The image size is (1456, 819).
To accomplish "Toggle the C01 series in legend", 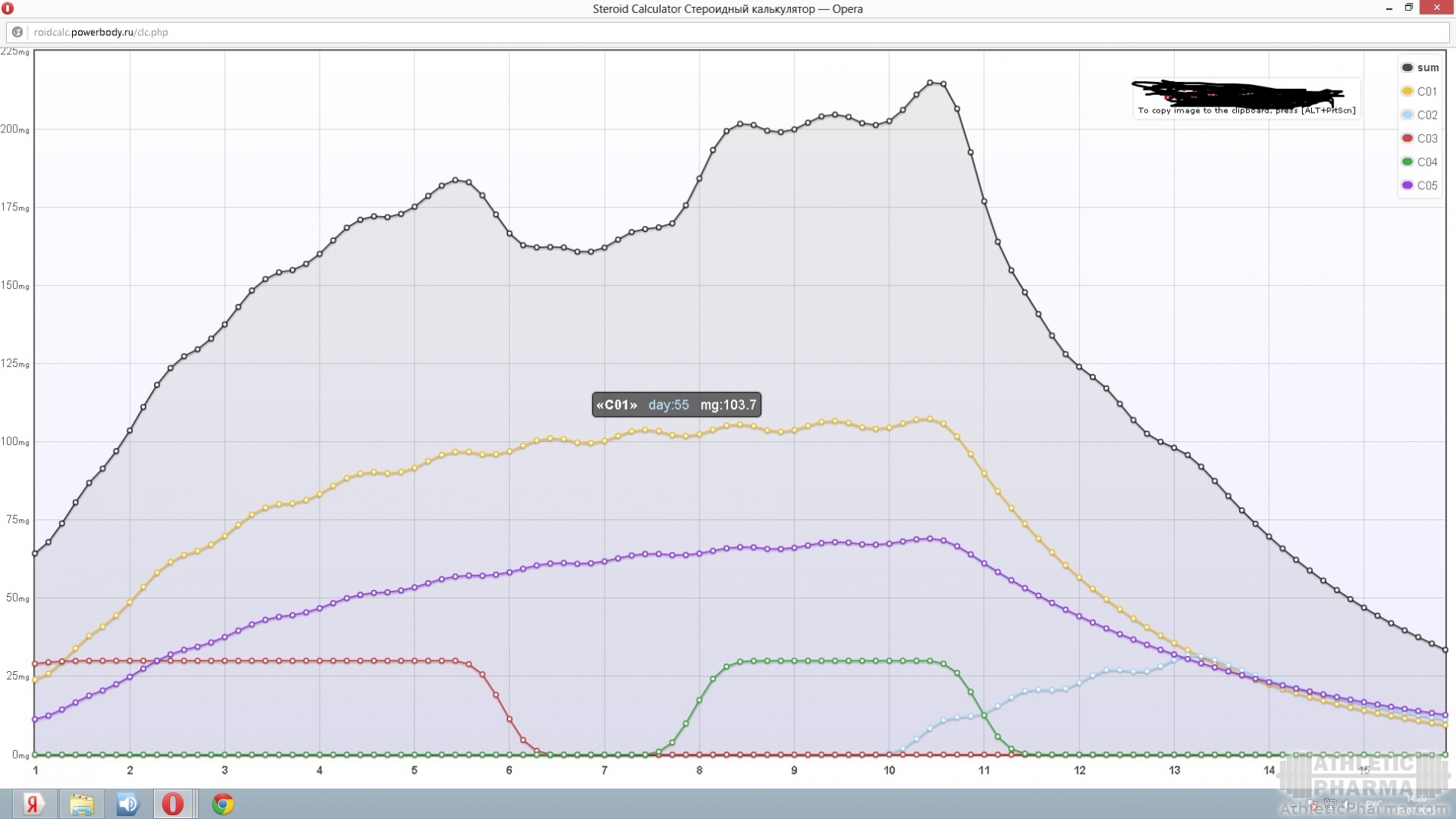I will (x=1419, y=91).
